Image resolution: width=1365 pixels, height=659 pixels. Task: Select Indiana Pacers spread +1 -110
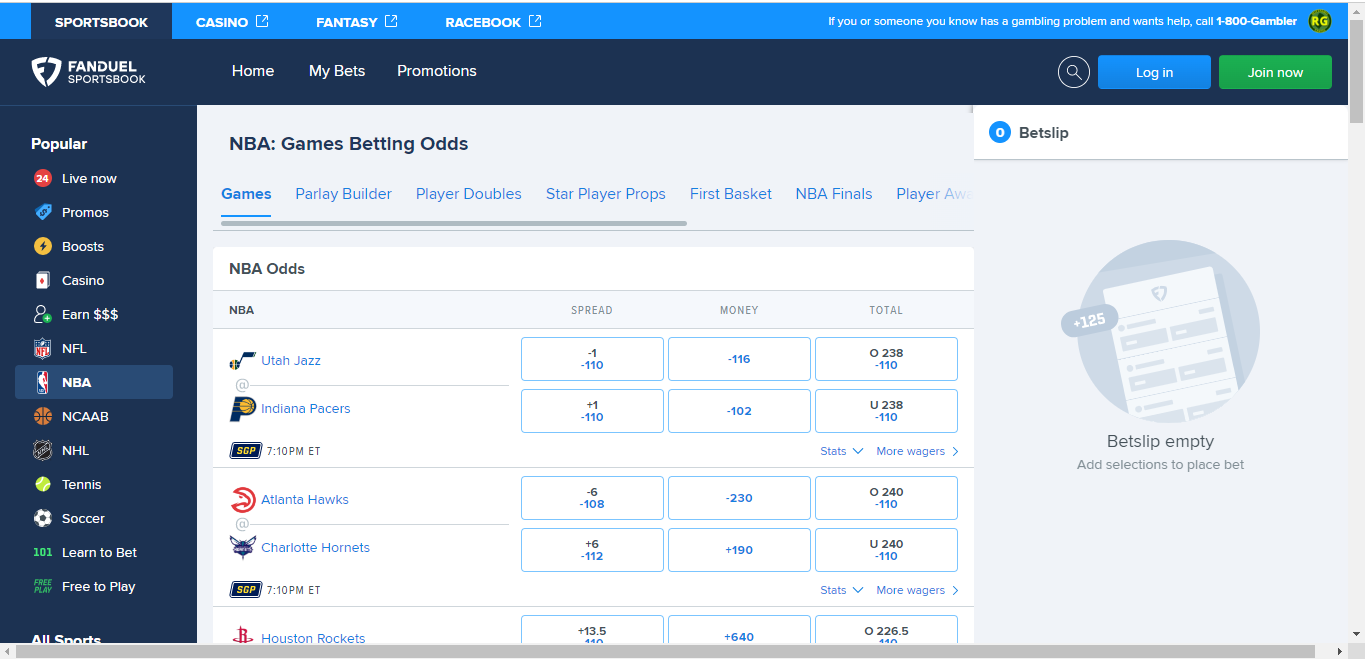[592, 411]
